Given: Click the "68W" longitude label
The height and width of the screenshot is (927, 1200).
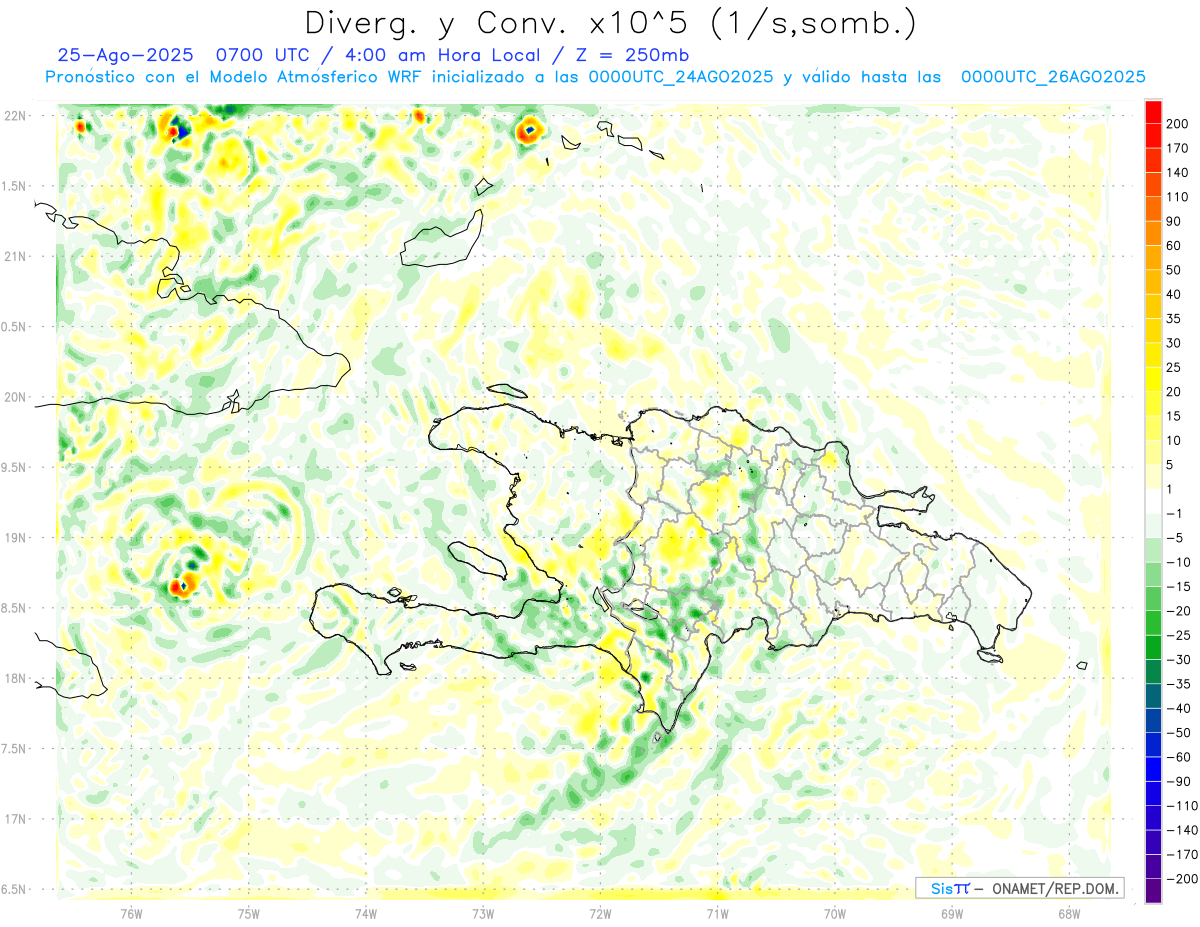Looking at the screenshot, I should 1069,913.
